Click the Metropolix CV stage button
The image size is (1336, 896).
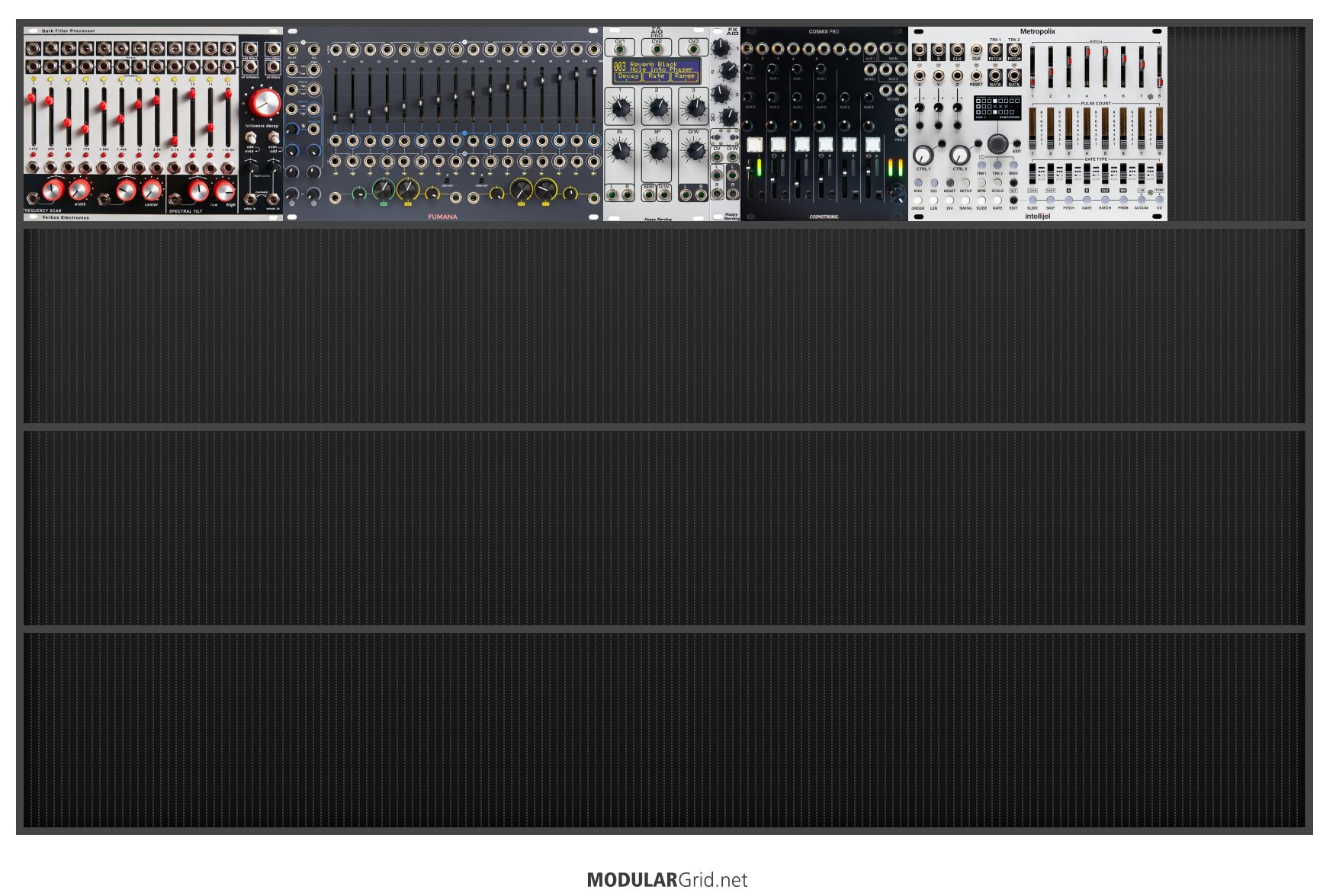click(1160, 201)
